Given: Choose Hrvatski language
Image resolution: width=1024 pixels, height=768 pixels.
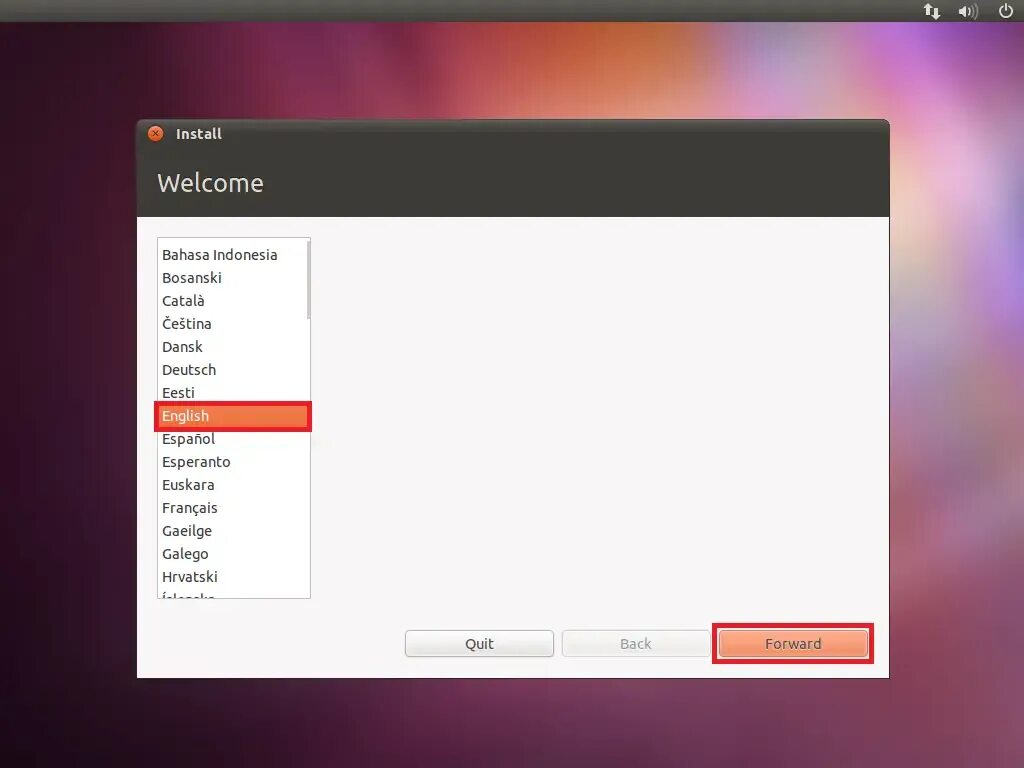Looking at the screenshot, I should pyautogui.click(x=232, y=577).
